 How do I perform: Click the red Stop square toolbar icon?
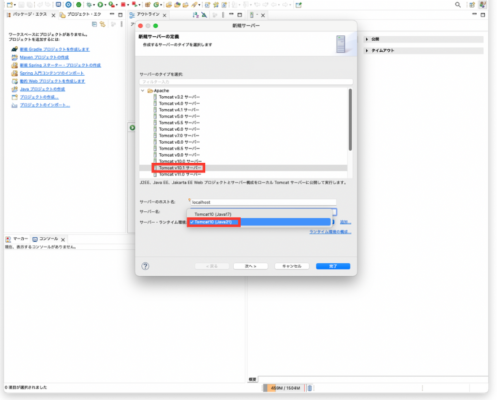[123, 5]
